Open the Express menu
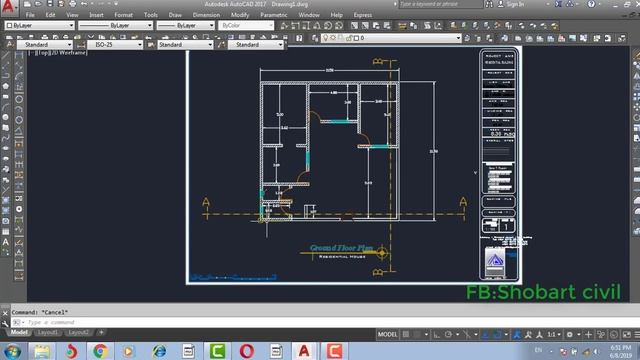This screenshot has width=640, height=360. [x=362, y=15]
